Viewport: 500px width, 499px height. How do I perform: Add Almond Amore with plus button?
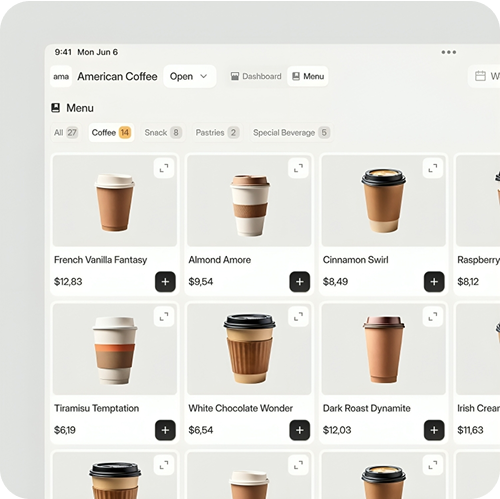[x=300, y=282]
